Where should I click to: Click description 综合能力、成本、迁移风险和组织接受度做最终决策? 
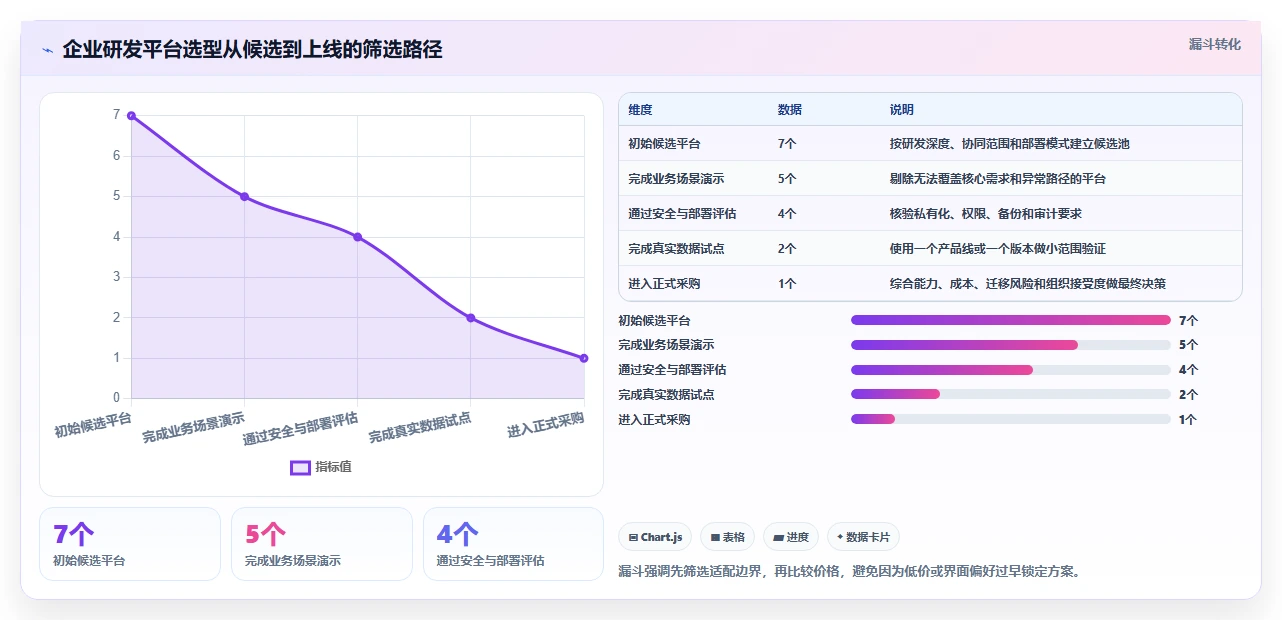point(1027,284)
